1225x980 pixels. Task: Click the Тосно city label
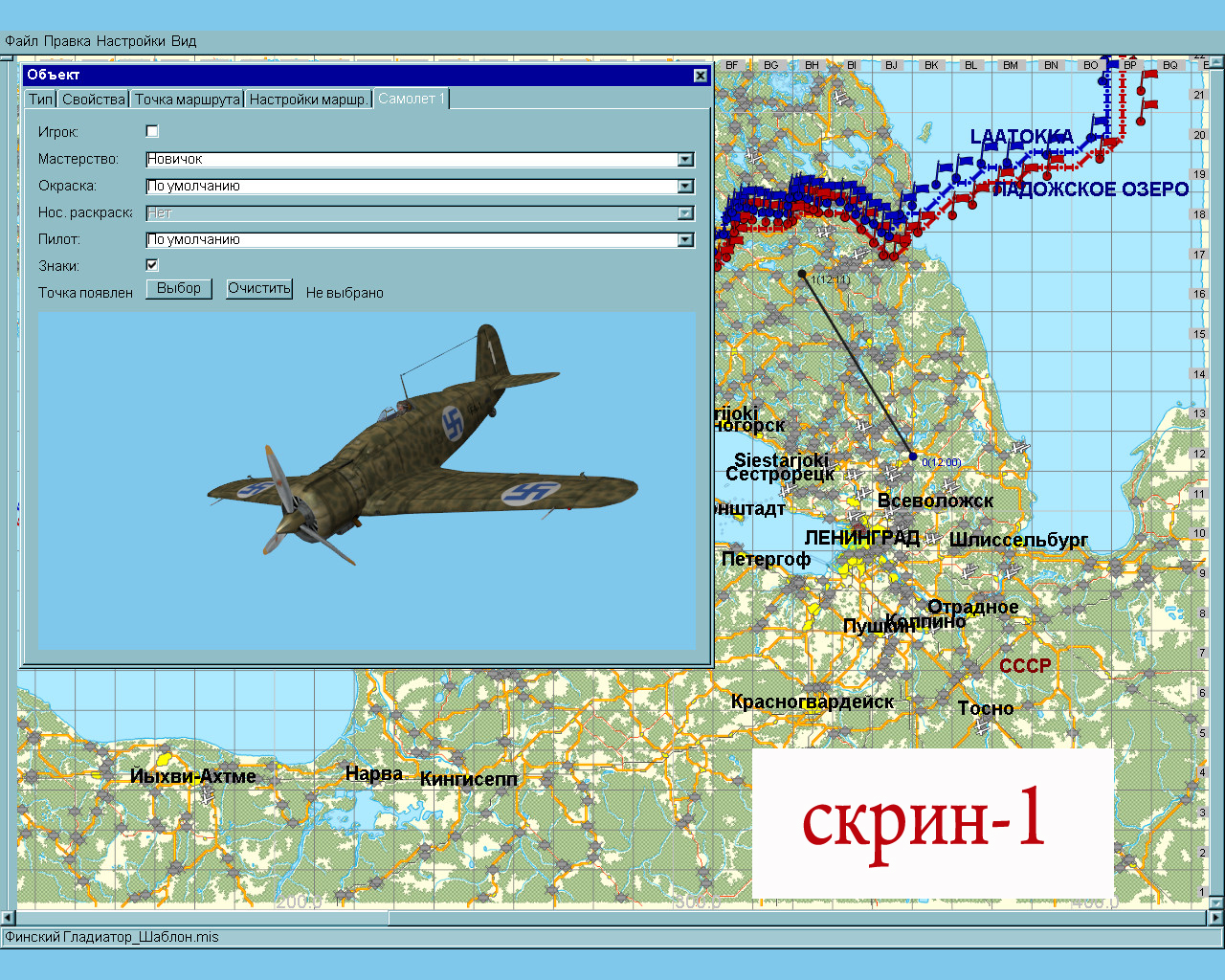point(986,708)
